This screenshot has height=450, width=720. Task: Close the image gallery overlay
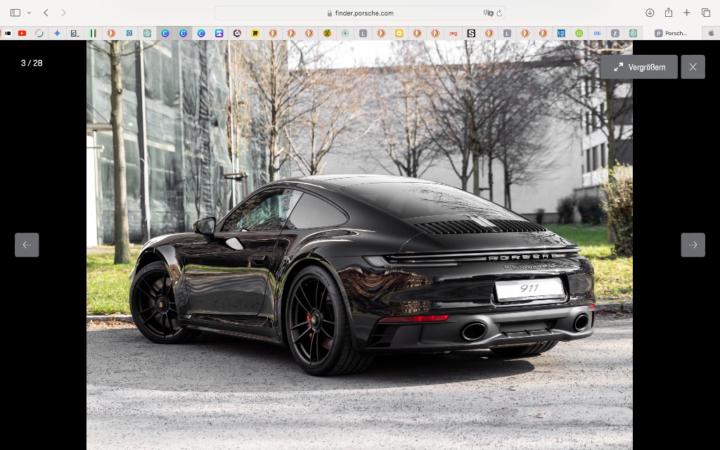tap(693, 67)
